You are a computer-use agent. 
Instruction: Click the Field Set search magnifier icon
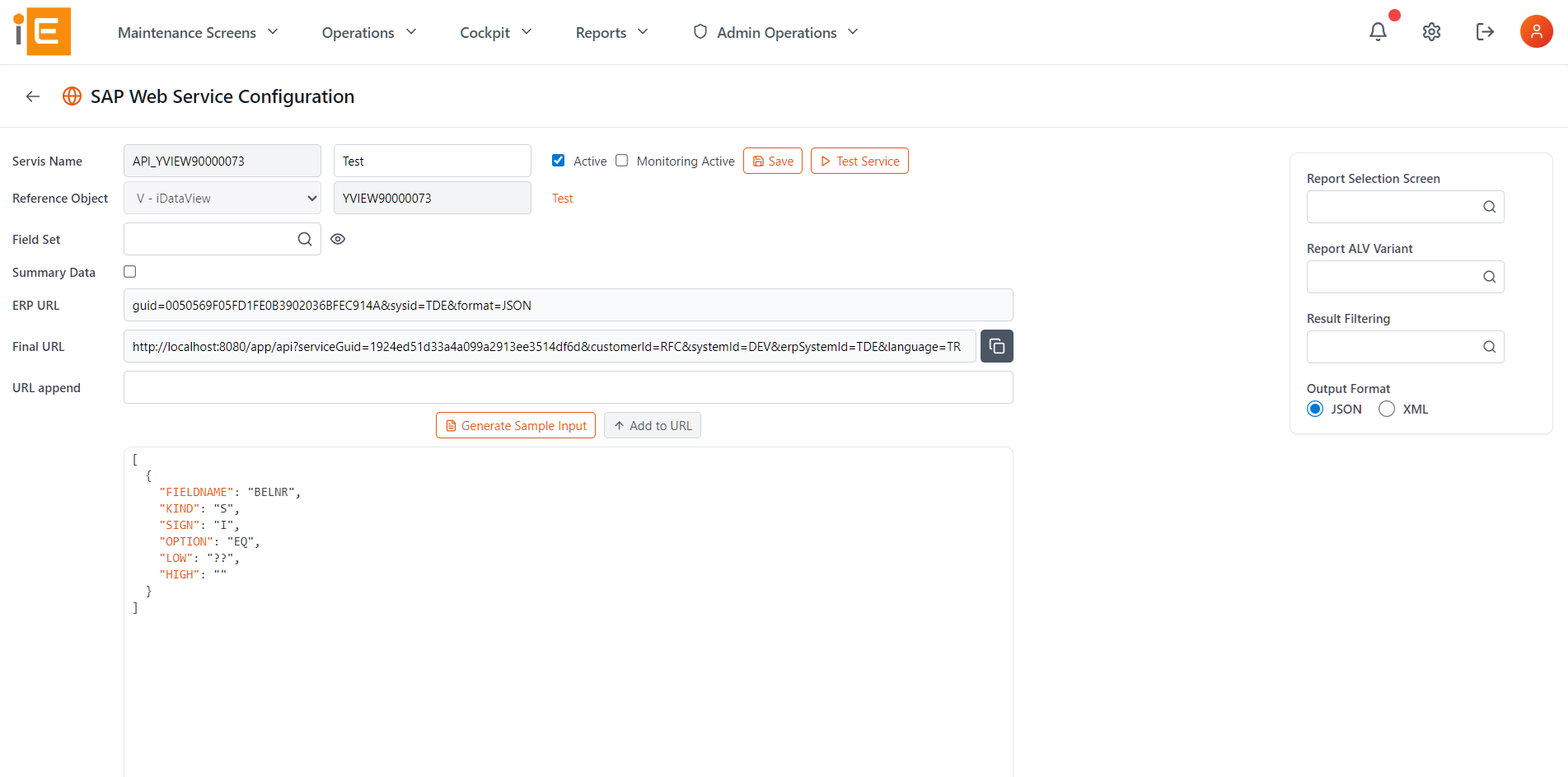point(305,238)
